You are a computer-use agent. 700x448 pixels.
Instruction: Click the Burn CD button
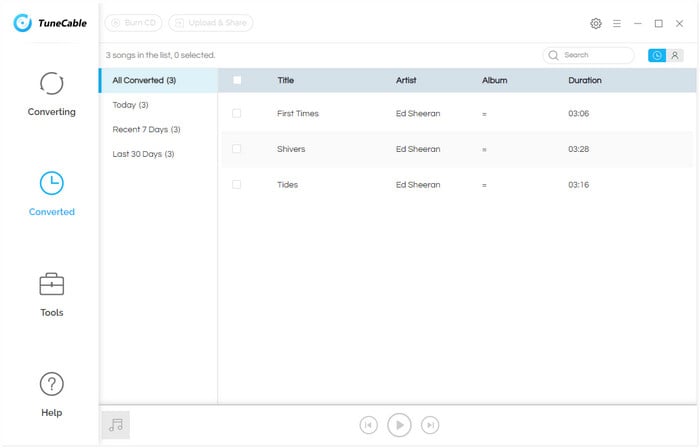(x=133, y=23)
